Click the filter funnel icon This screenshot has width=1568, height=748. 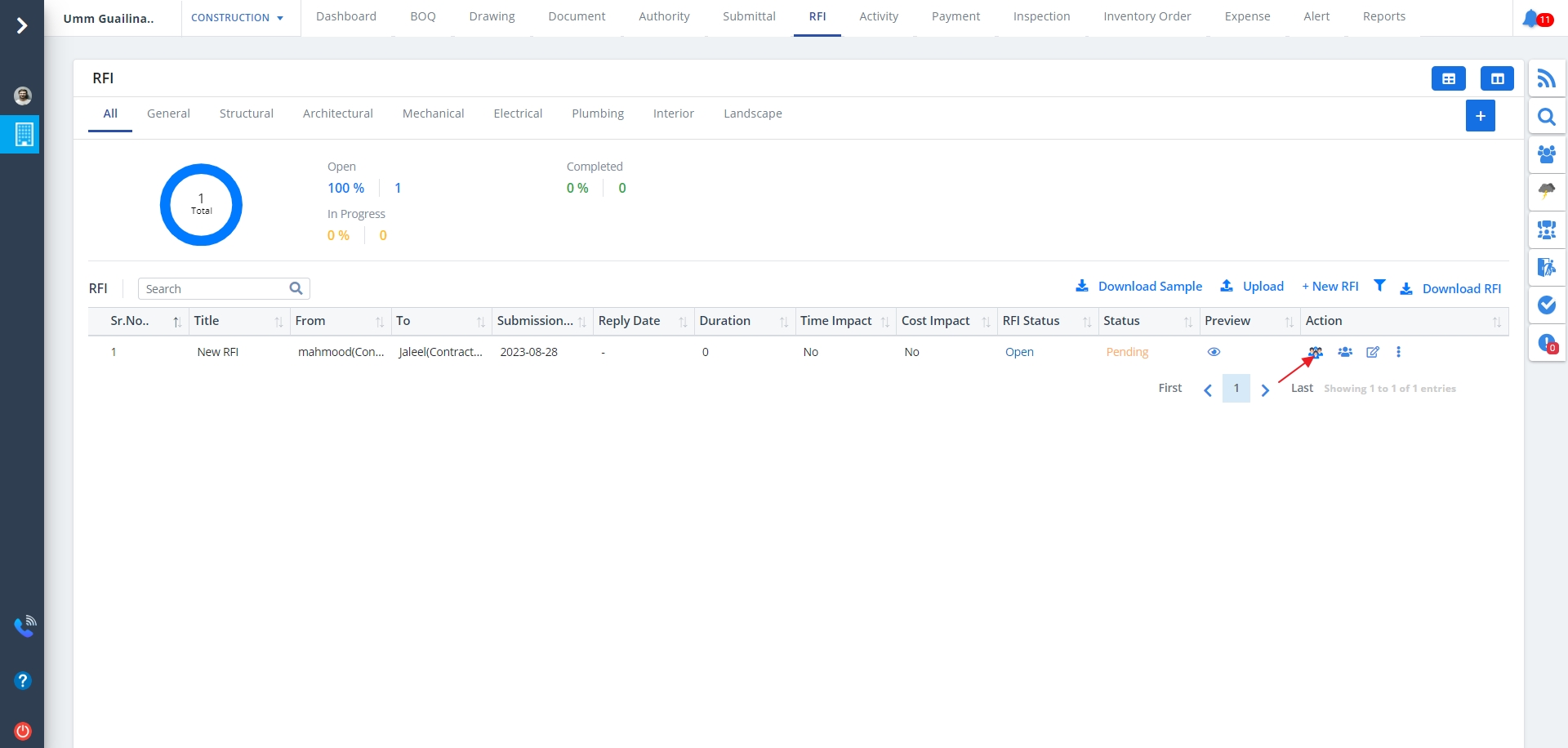tap(1379, 286)
